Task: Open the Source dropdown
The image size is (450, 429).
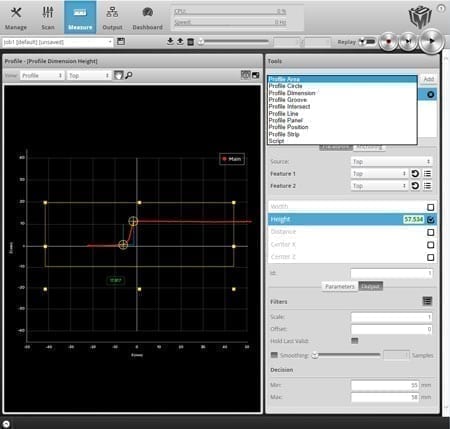Action: point(392,162)
